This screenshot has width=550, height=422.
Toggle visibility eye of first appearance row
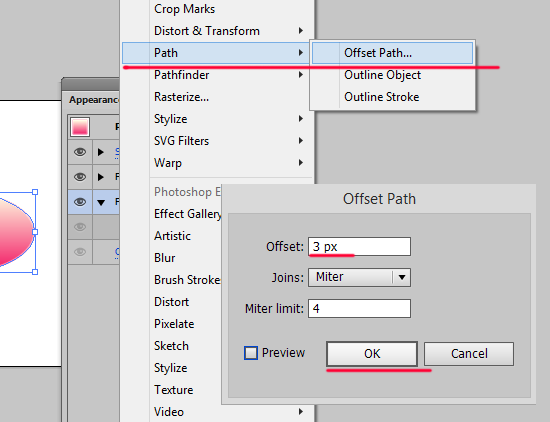80,152
